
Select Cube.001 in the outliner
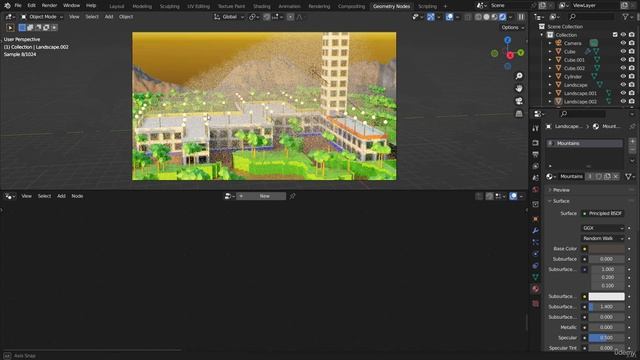coord(574,60)
